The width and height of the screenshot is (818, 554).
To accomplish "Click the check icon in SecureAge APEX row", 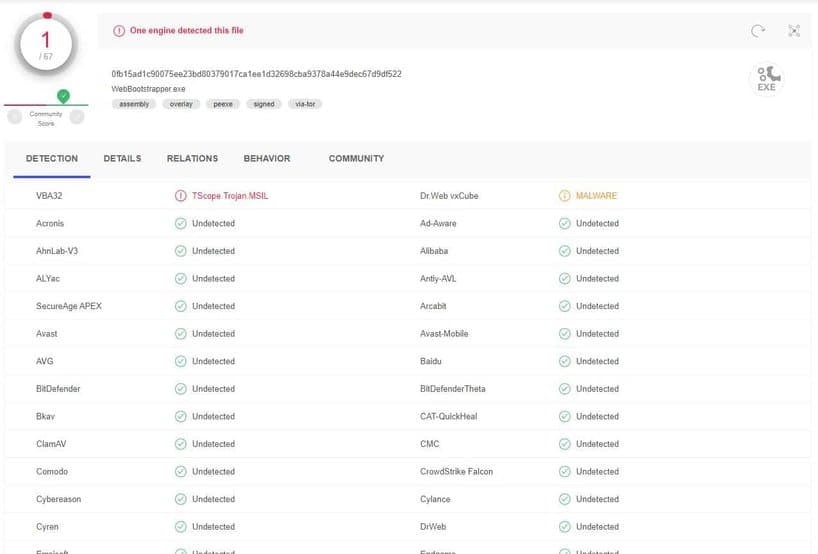I will [181, 306].
